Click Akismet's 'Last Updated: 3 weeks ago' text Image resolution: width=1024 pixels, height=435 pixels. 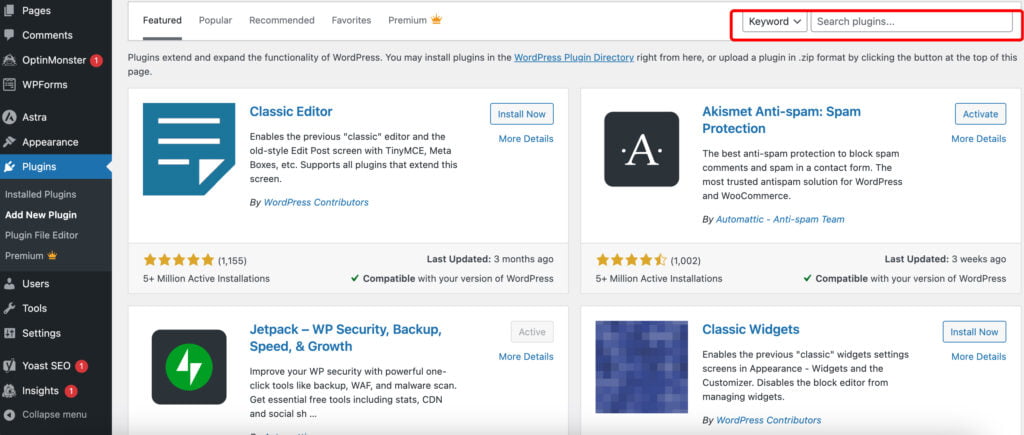point(946,259)
